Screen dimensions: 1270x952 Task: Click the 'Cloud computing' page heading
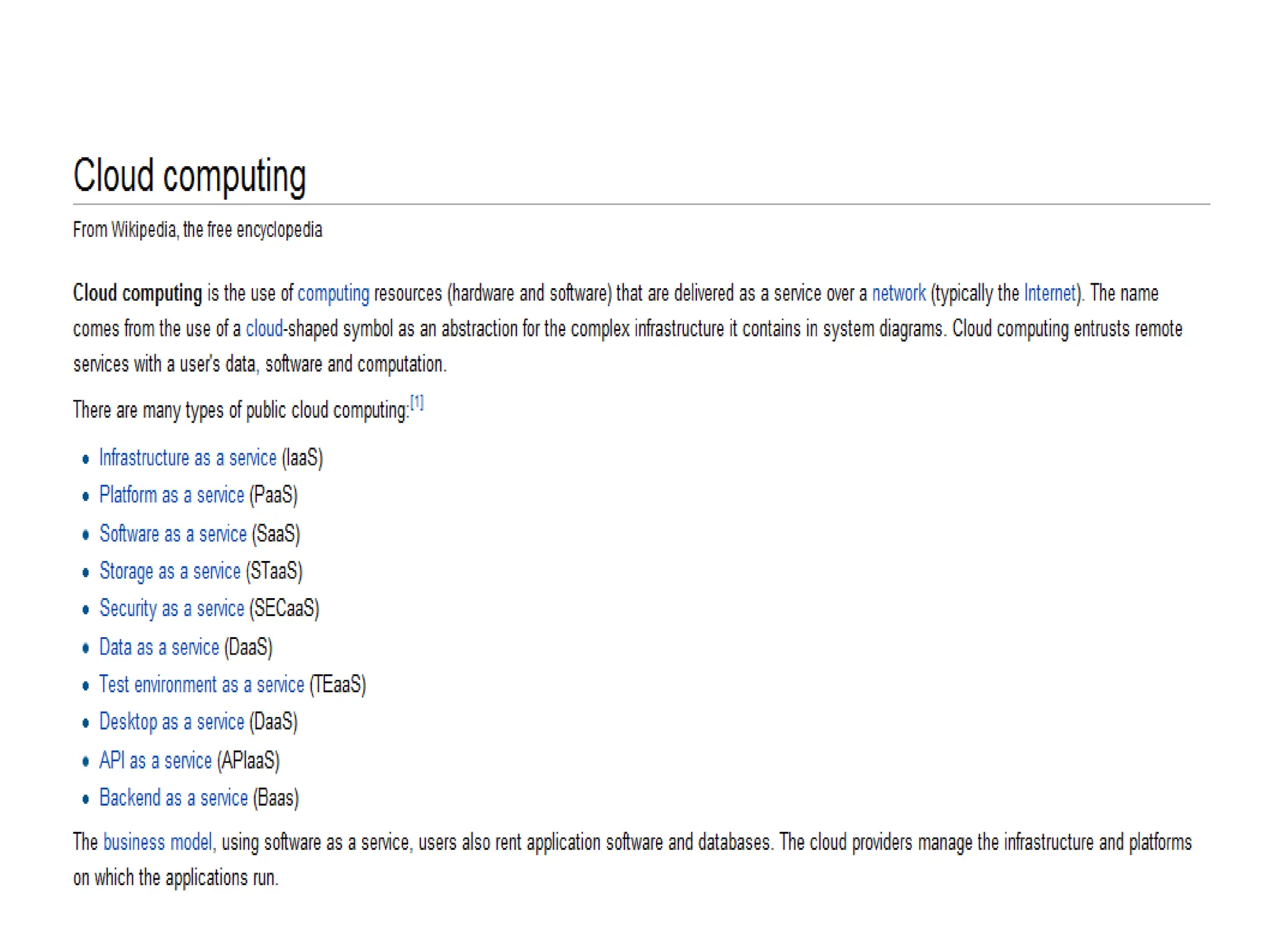pyautogui.click(x=189, y=177)
